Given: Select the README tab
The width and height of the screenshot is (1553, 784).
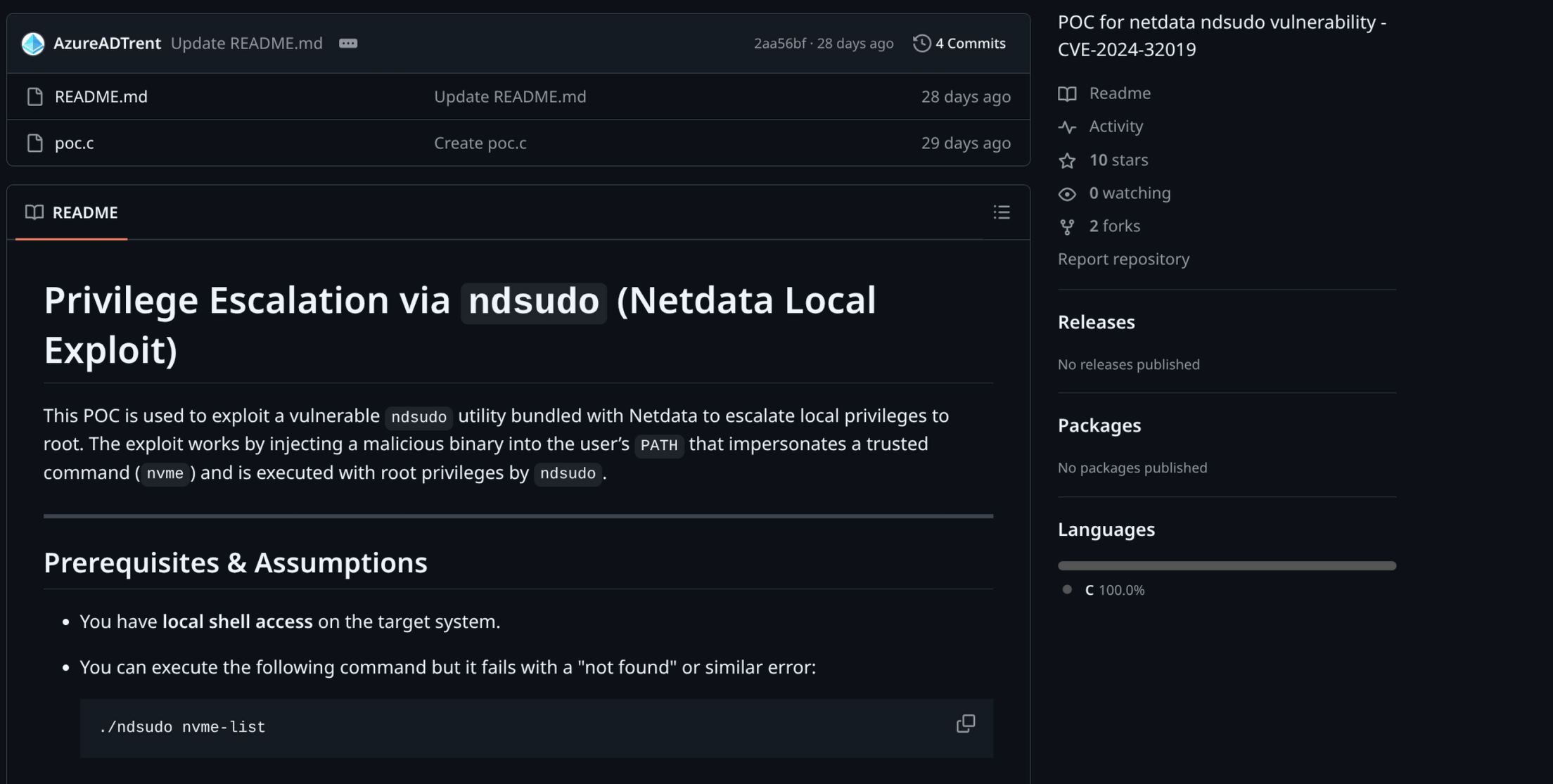Looking at the screenshot, I should tap(71, 212).
